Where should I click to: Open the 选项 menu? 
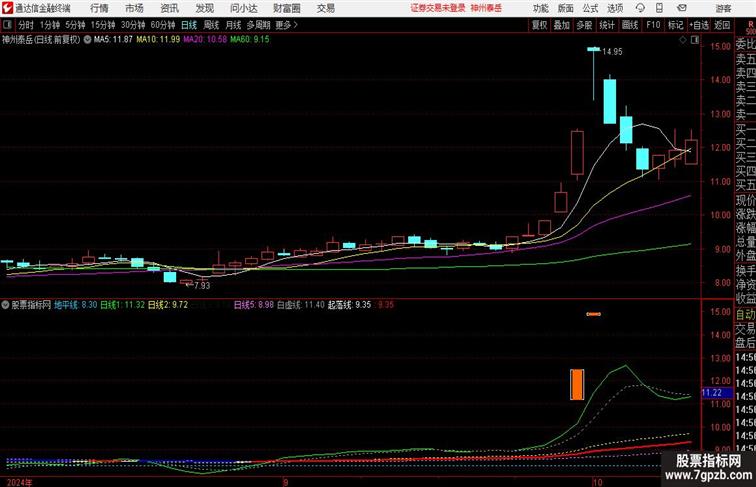tap(615, 8)
